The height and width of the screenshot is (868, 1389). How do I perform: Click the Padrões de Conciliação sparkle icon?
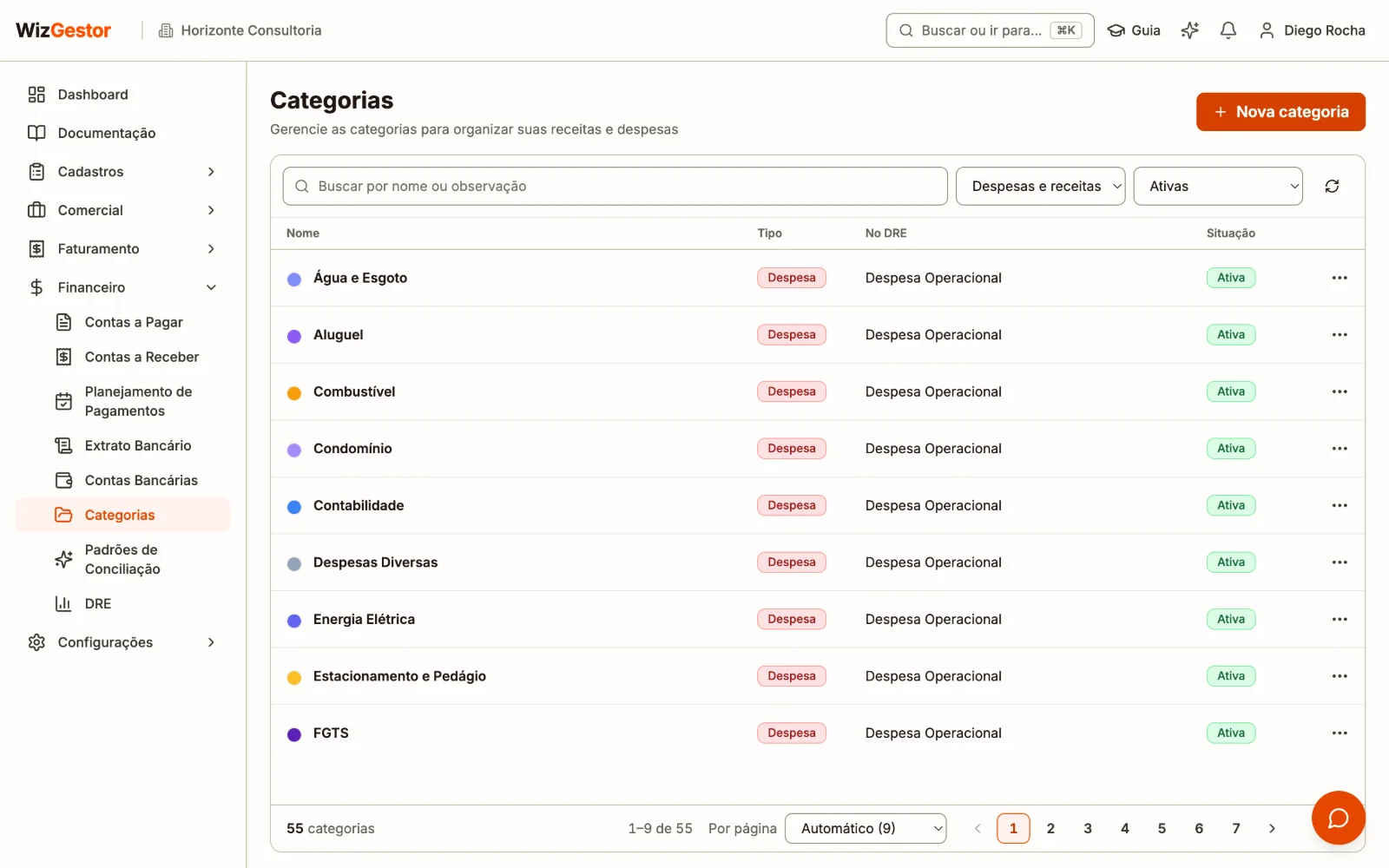(x=63, y=559)
